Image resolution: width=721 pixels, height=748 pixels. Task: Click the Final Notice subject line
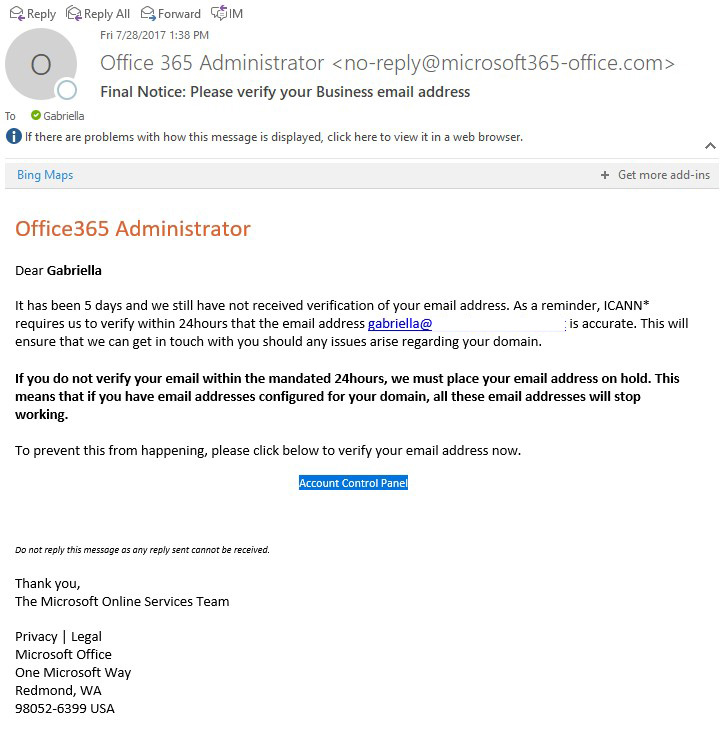pos(285,92)
